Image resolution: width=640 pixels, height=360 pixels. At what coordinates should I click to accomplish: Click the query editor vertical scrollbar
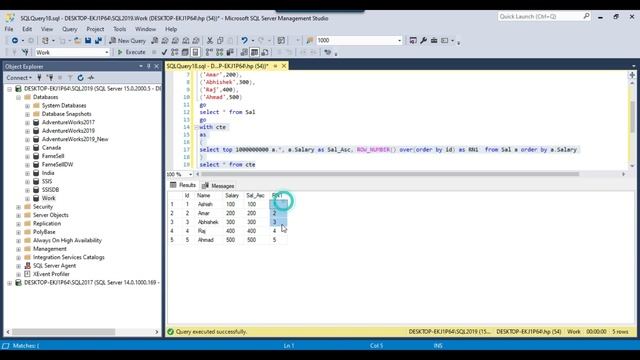pyautogui.click(x=632, y=117)
